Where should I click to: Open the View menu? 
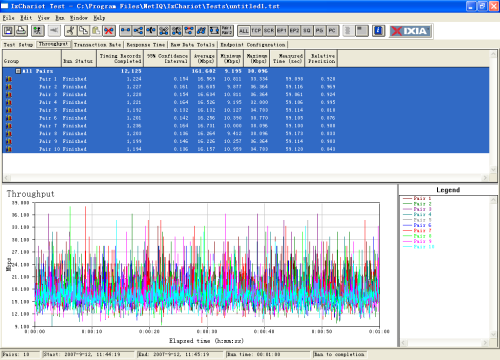coord(44,18)
